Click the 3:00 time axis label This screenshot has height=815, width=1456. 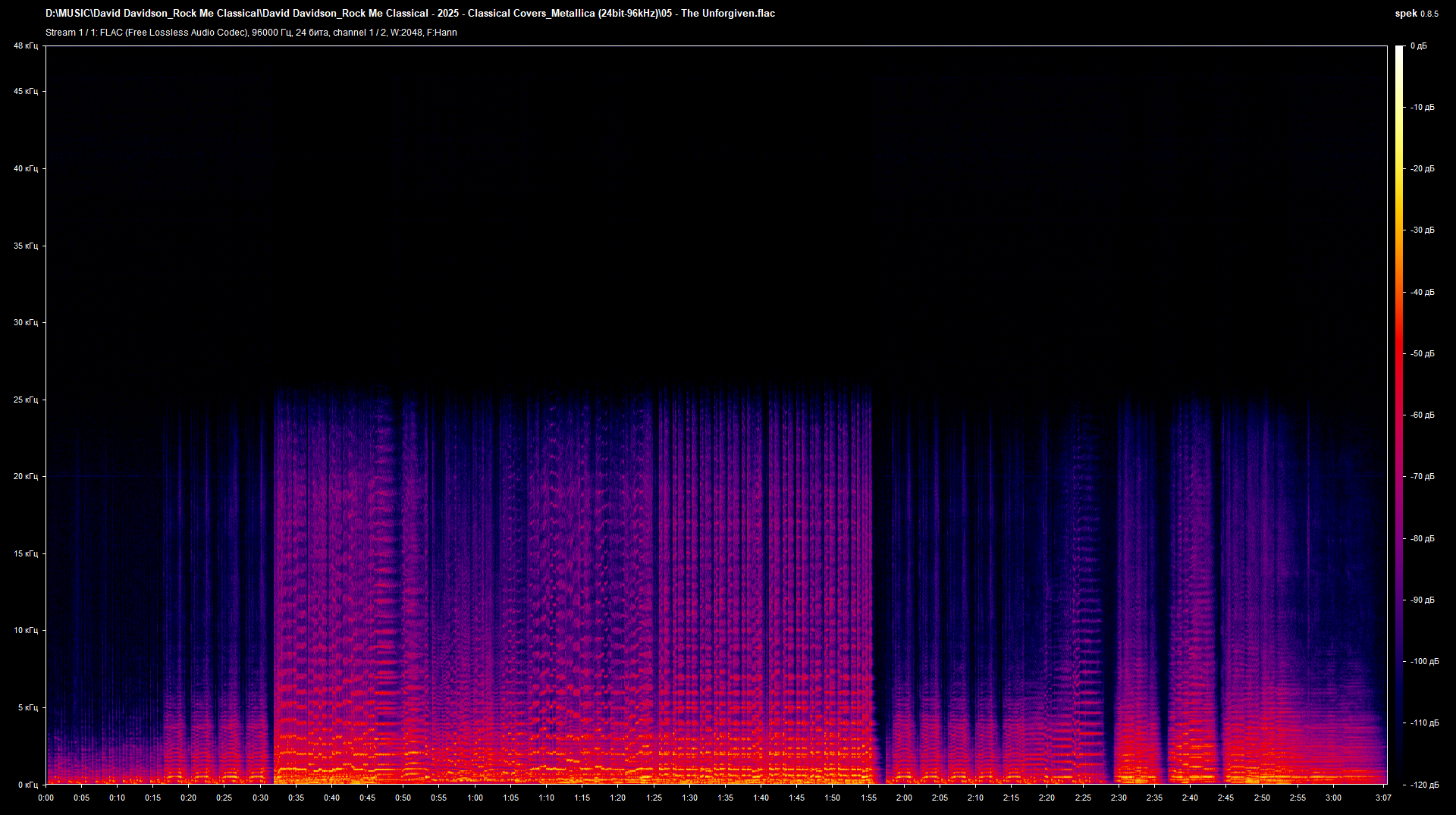[1333, 798]
